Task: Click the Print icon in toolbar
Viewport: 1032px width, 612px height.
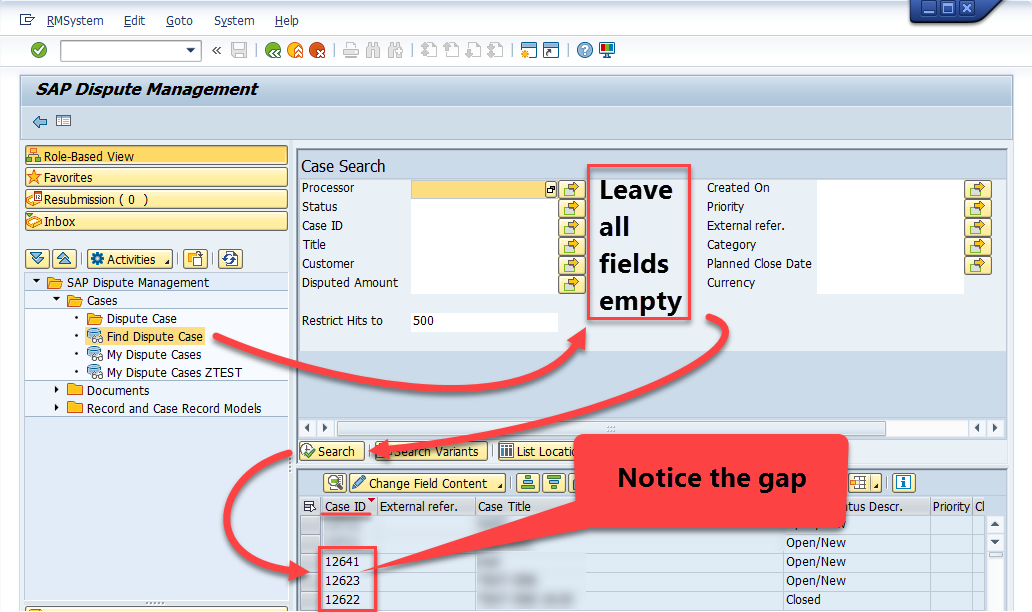Action: coord(351,50)
